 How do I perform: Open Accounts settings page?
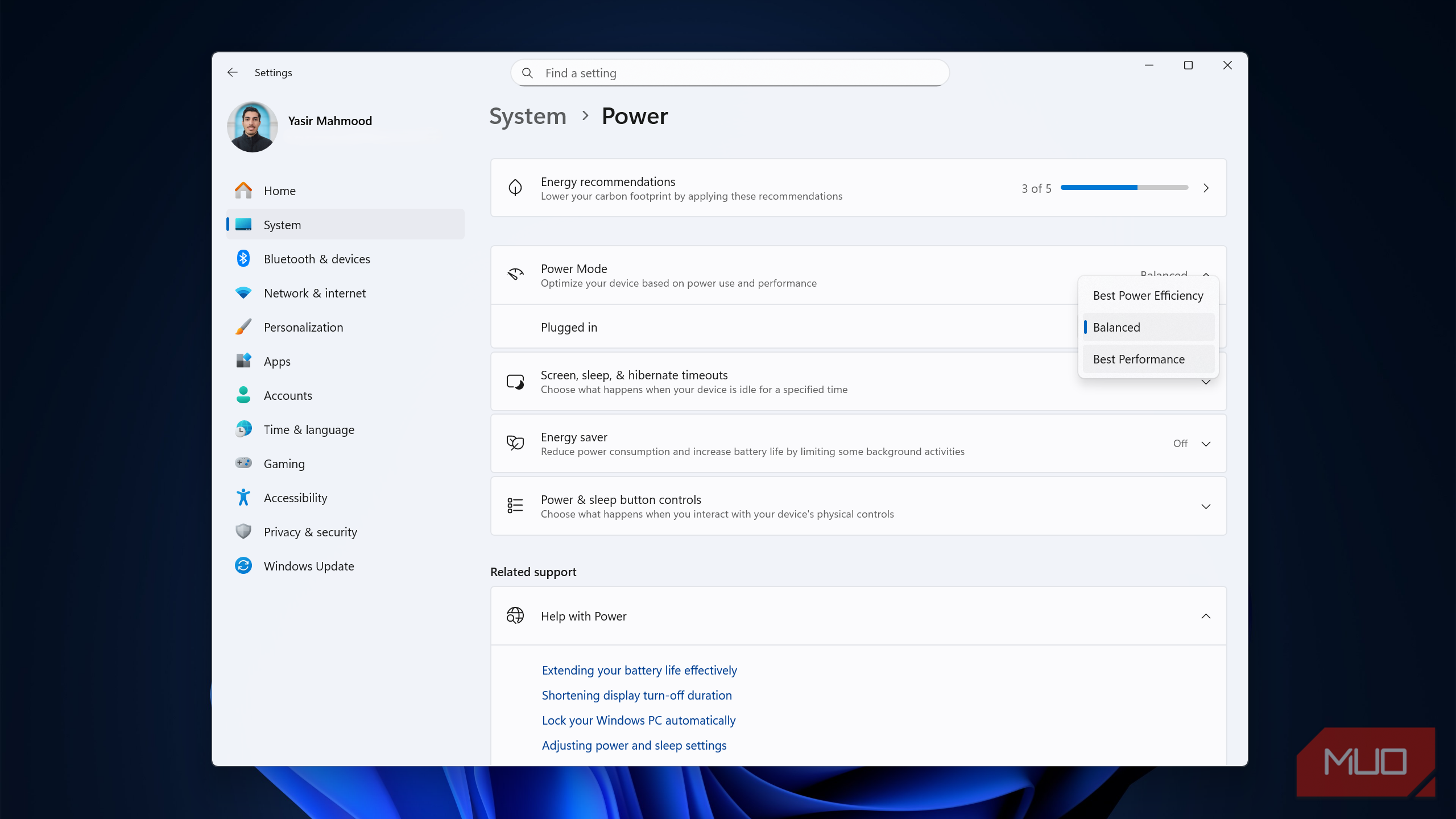(x=346, y=395)
